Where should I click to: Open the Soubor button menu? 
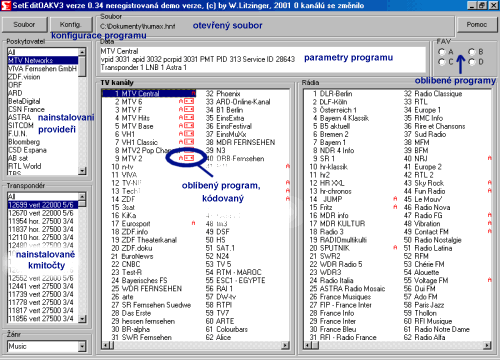[24, 25]
